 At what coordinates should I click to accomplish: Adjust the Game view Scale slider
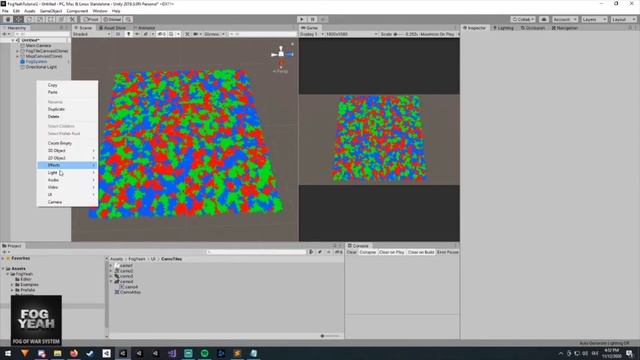click(398, 34)
